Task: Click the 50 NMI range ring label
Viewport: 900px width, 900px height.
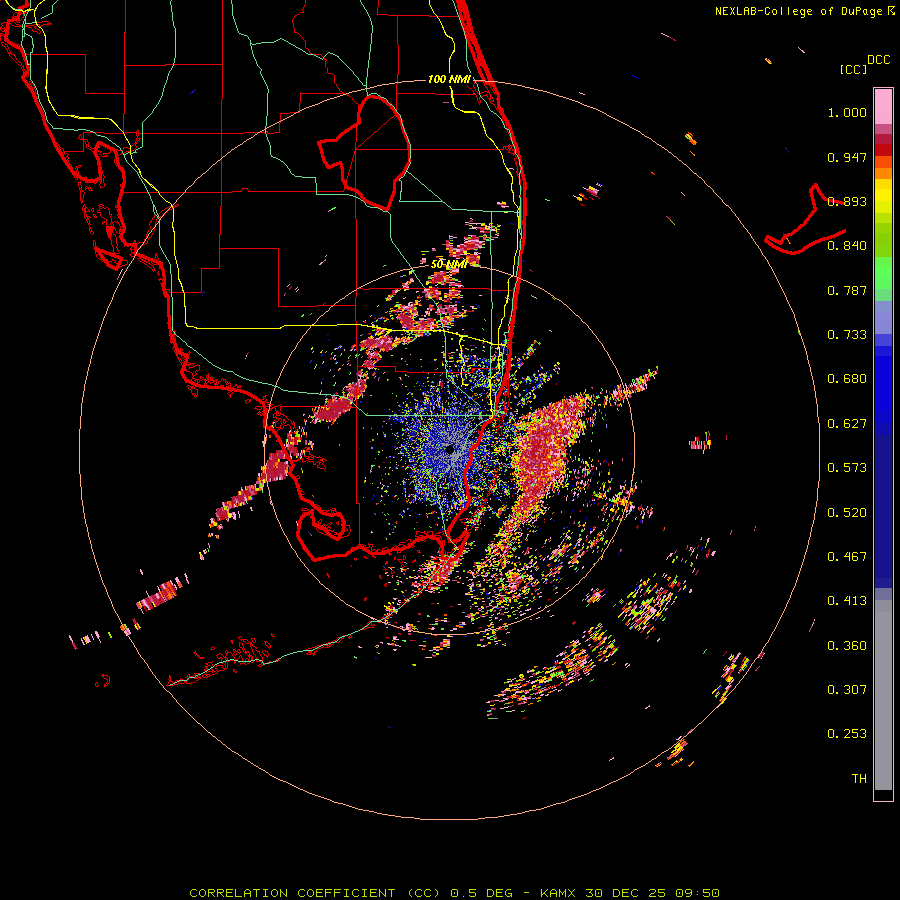Action: click(x=449, y=264)
